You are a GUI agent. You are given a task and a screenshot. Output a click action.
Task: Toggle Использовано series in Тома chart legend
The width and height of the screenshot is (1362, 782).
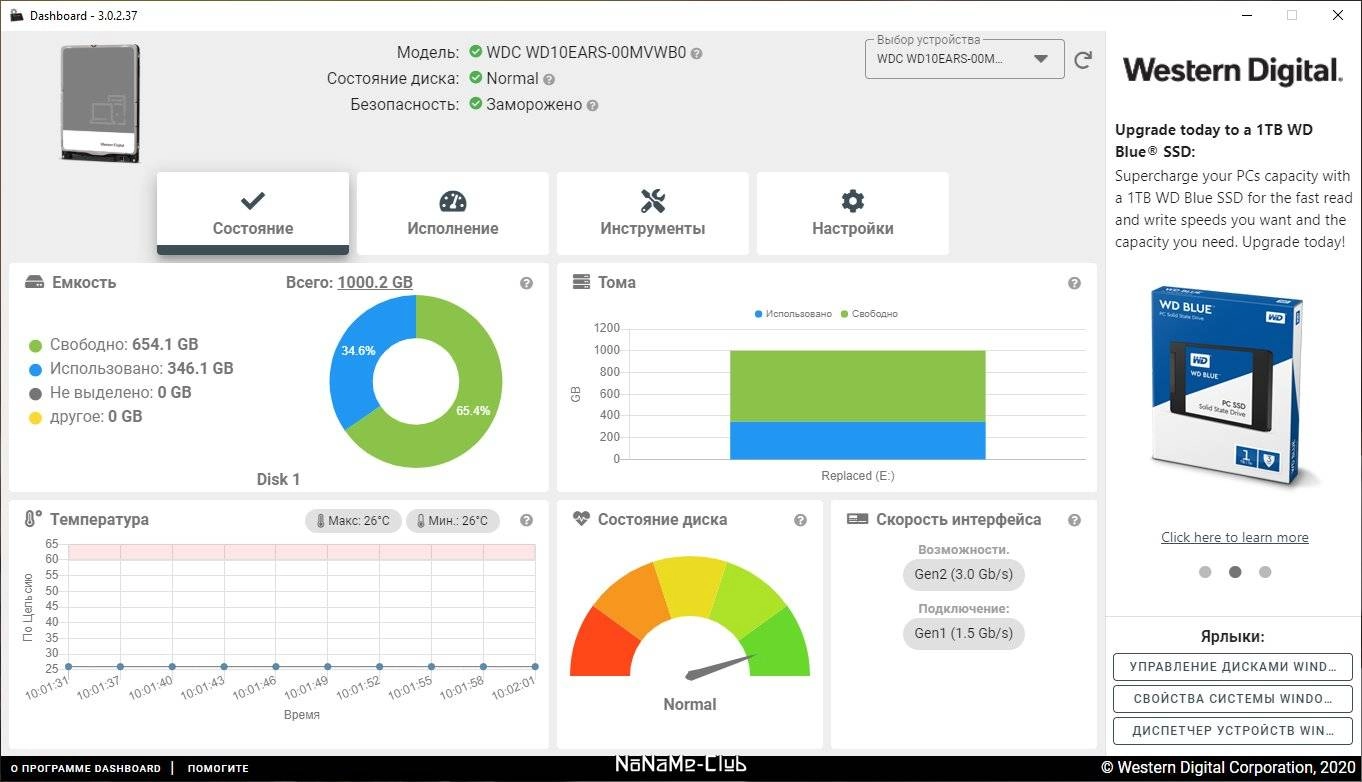point(793,314)
